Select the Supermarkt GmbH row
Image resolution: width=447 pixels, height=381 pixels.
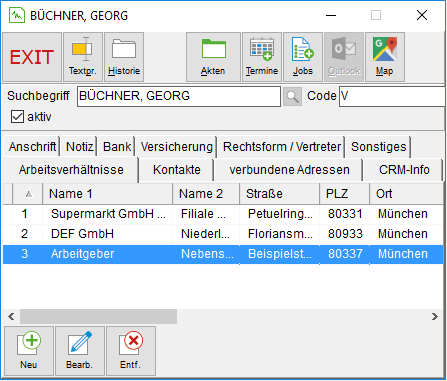[x=223, y=214]
